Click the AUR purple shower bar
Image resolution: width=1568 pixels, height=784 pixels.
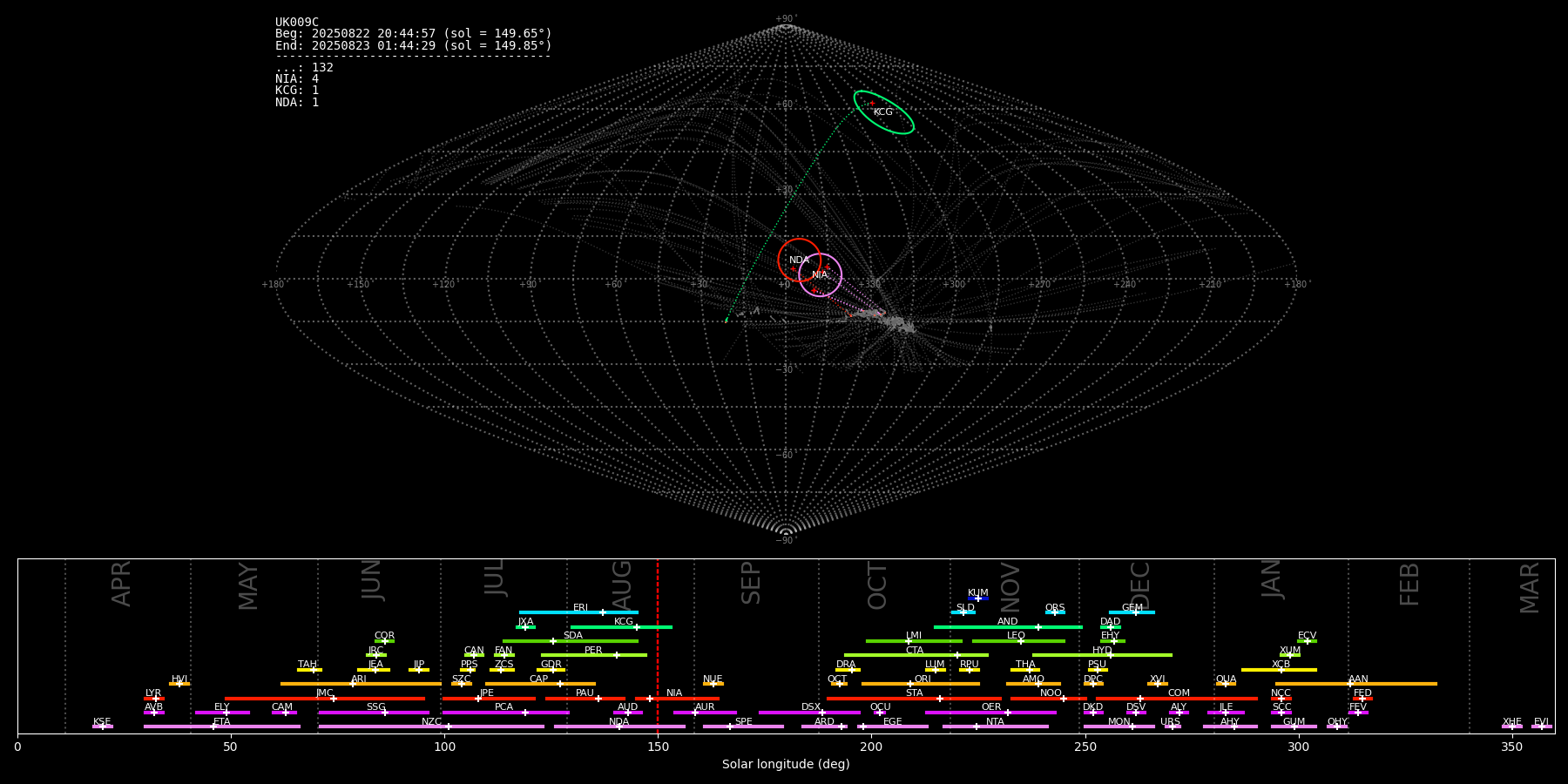click(x=705, y=713)
